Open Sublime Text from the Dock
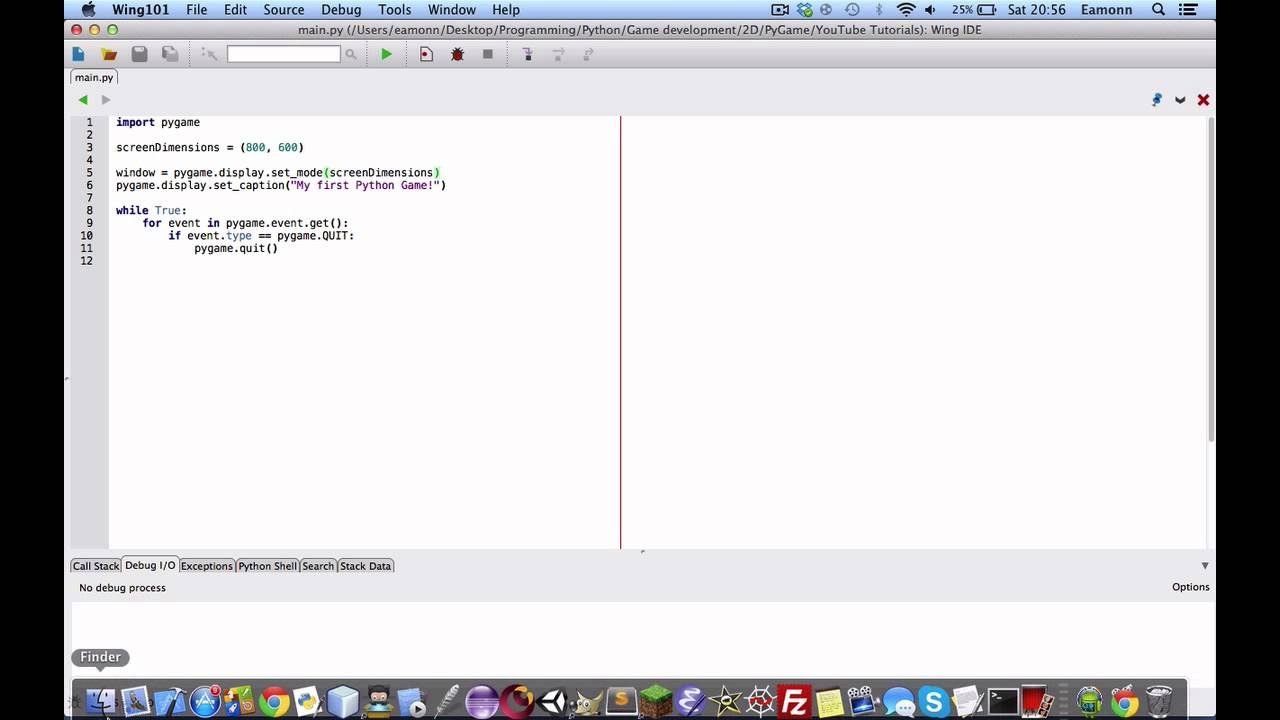 (621, 701)
